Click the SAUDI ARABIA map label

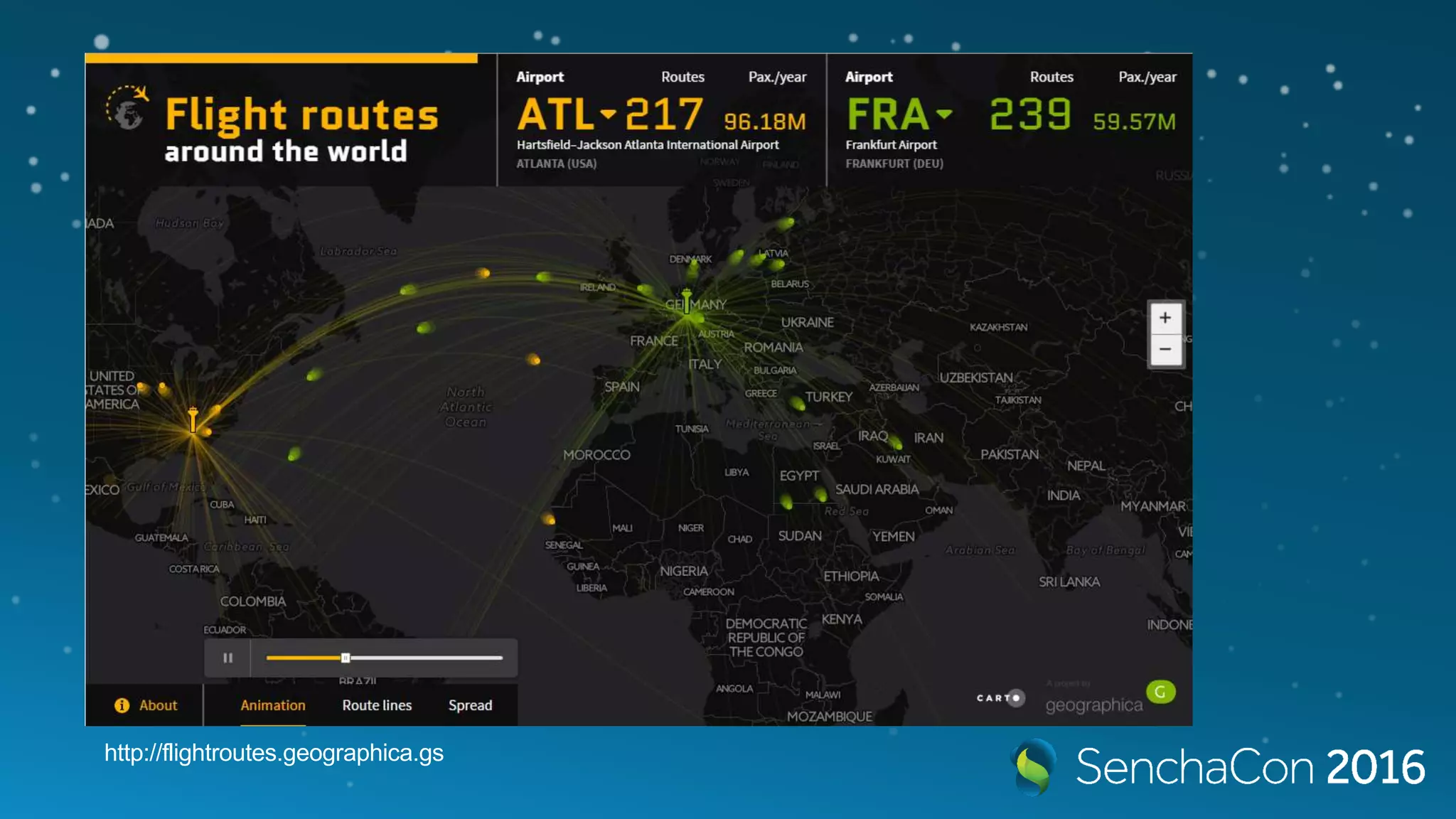coord(877,489)
